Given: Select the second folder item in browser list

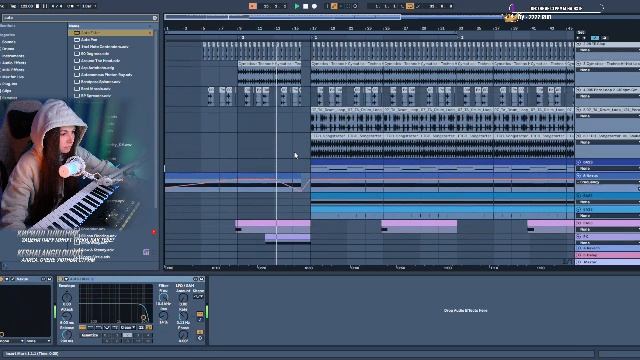Looking at the screenshot, I should coord(111,40).
